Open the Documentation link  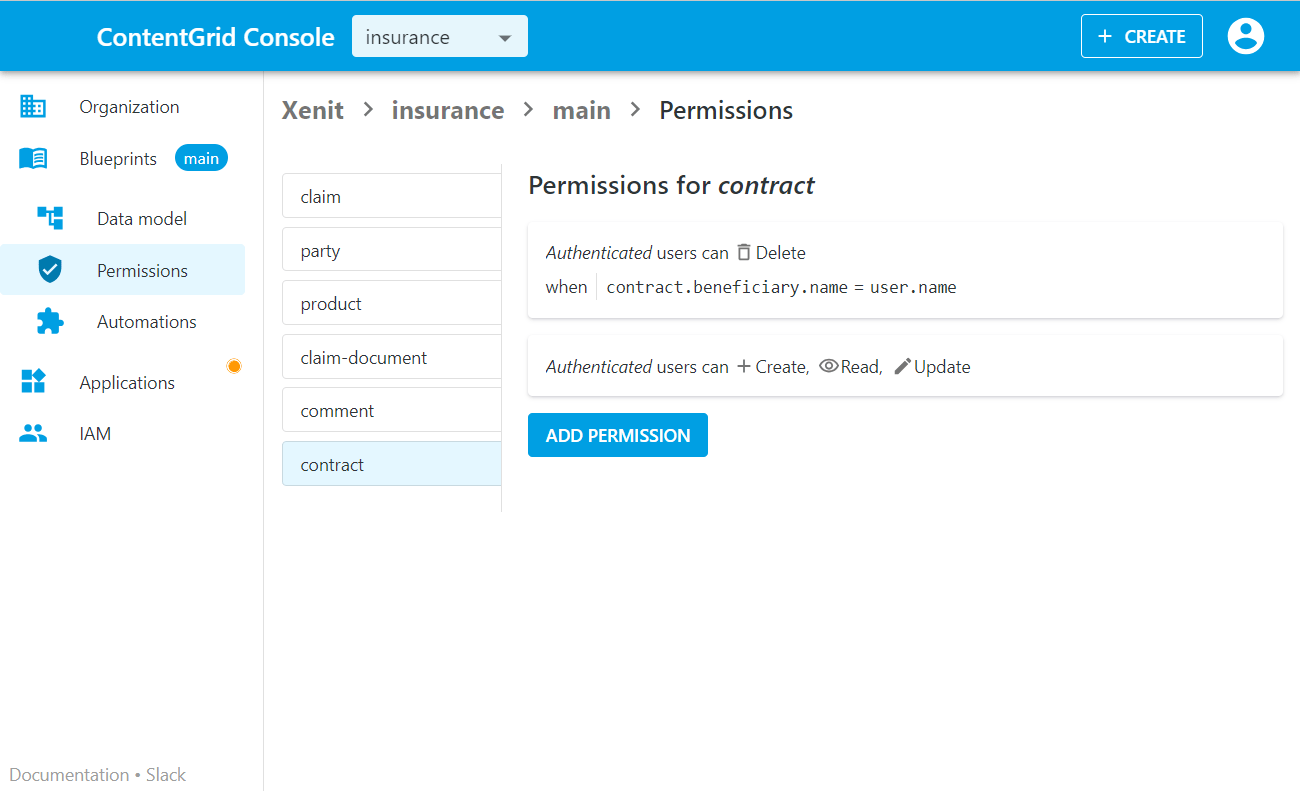69,775
